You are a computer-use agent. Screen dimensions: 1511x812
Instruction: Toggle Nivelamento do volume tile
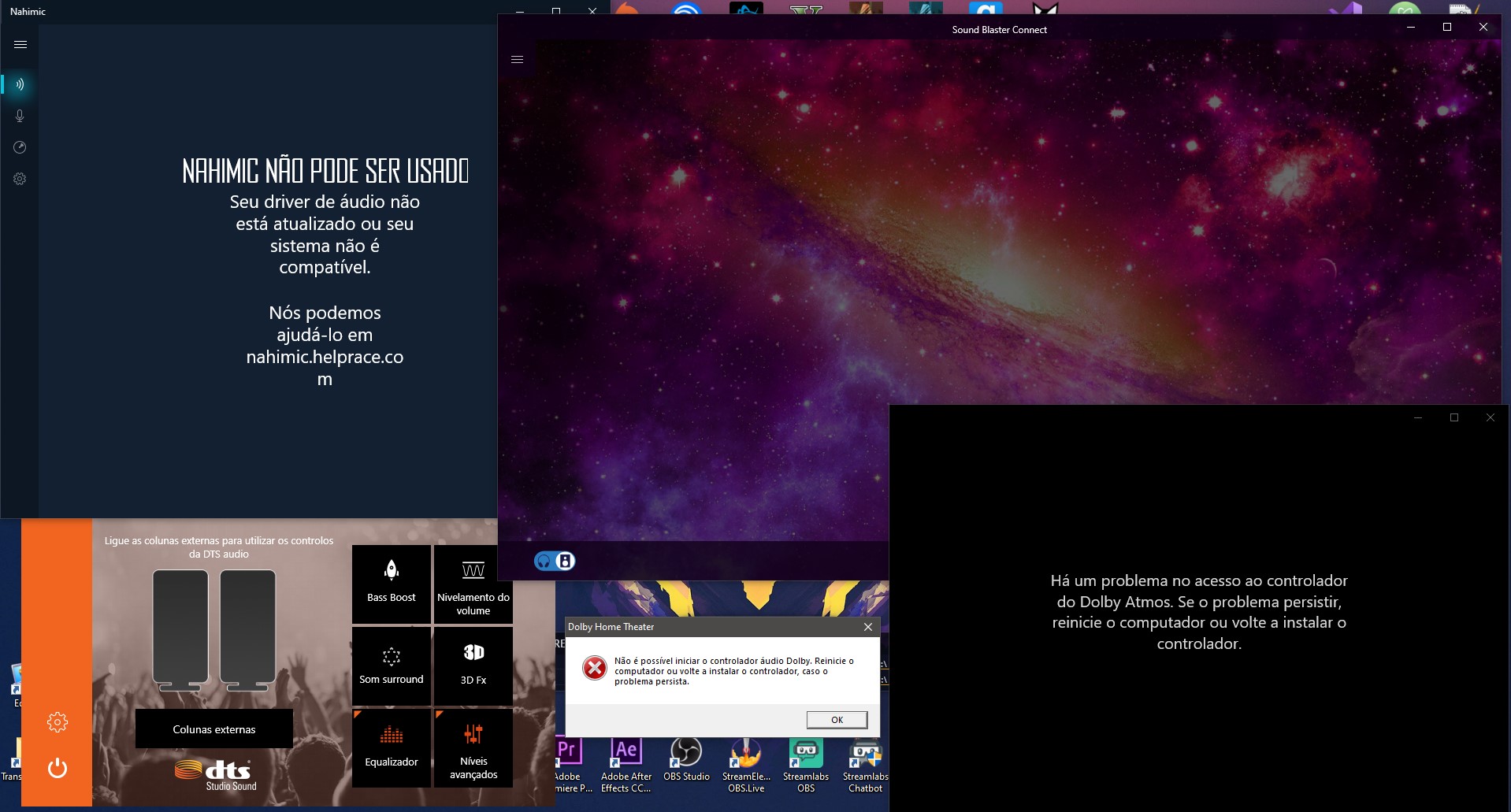tap(473, 584)
